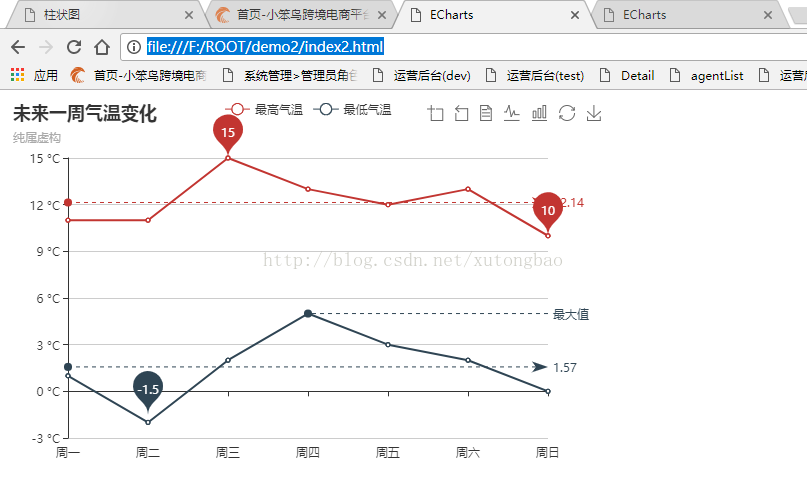
Task: Switch chart to line type icon
Action: 512,113
